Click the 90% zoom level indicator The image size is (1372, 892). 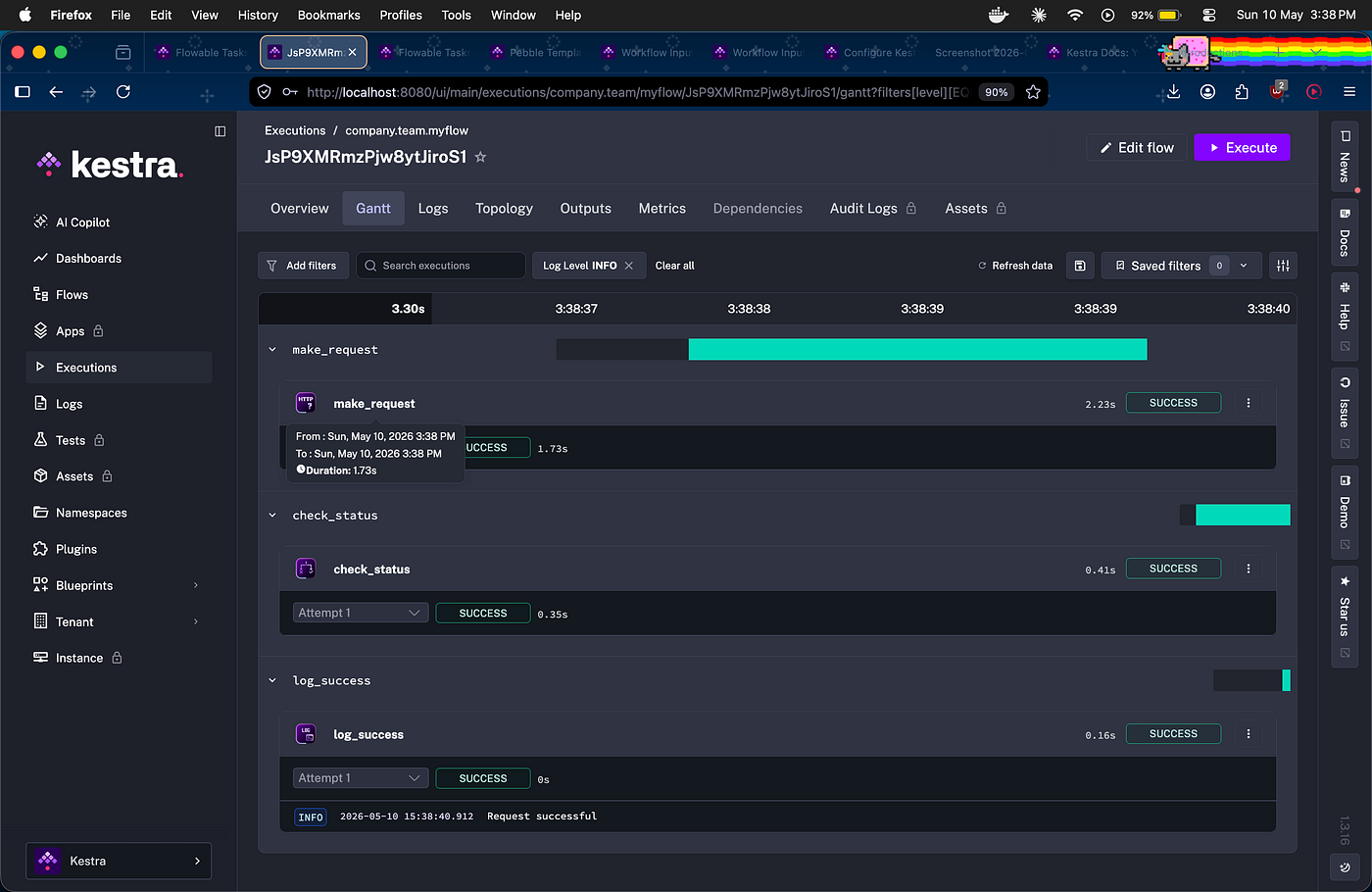[x=997, y=92]
